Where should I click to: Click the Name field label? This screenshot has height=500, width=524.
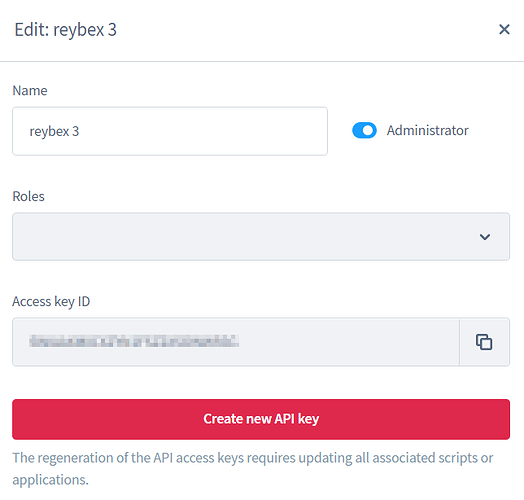click(30, 91)
